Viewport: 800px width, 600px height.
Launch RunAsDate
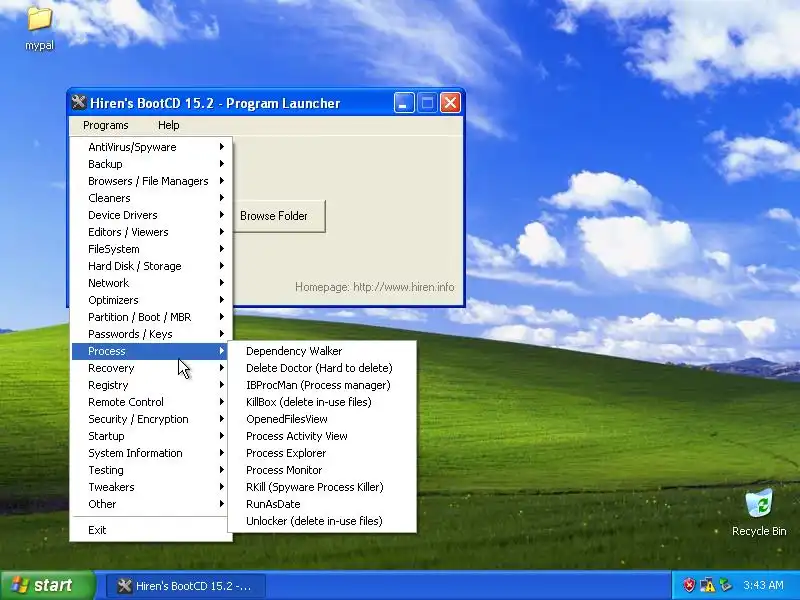[x=322, y=504]
